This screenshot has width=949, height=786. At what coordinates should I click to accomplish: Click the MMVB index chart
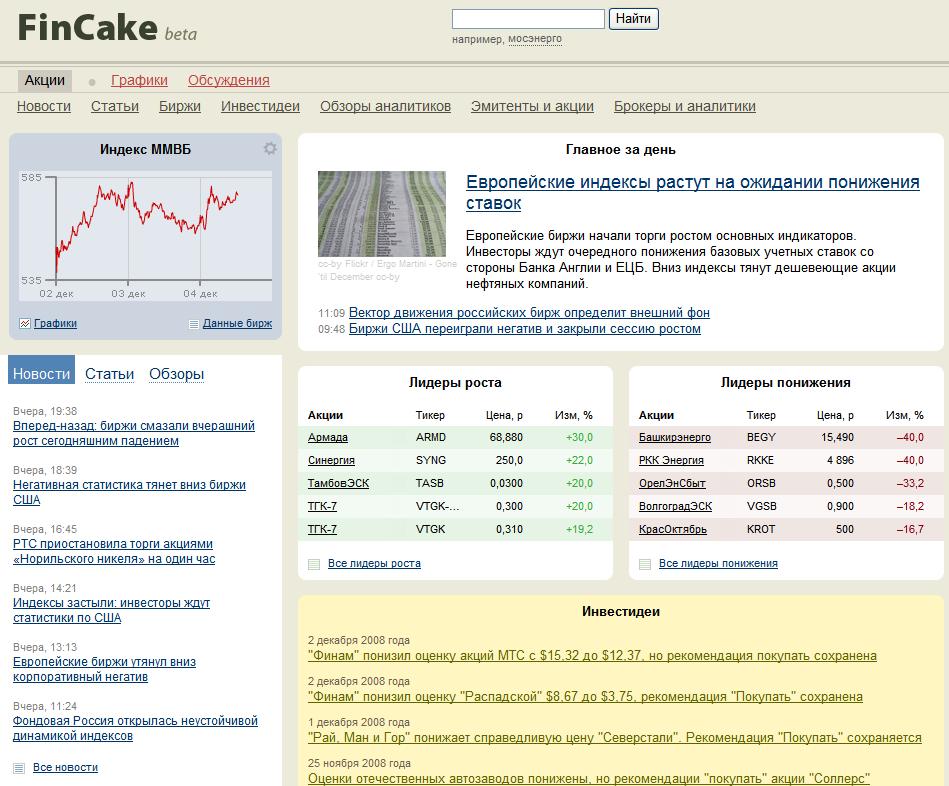145,230
